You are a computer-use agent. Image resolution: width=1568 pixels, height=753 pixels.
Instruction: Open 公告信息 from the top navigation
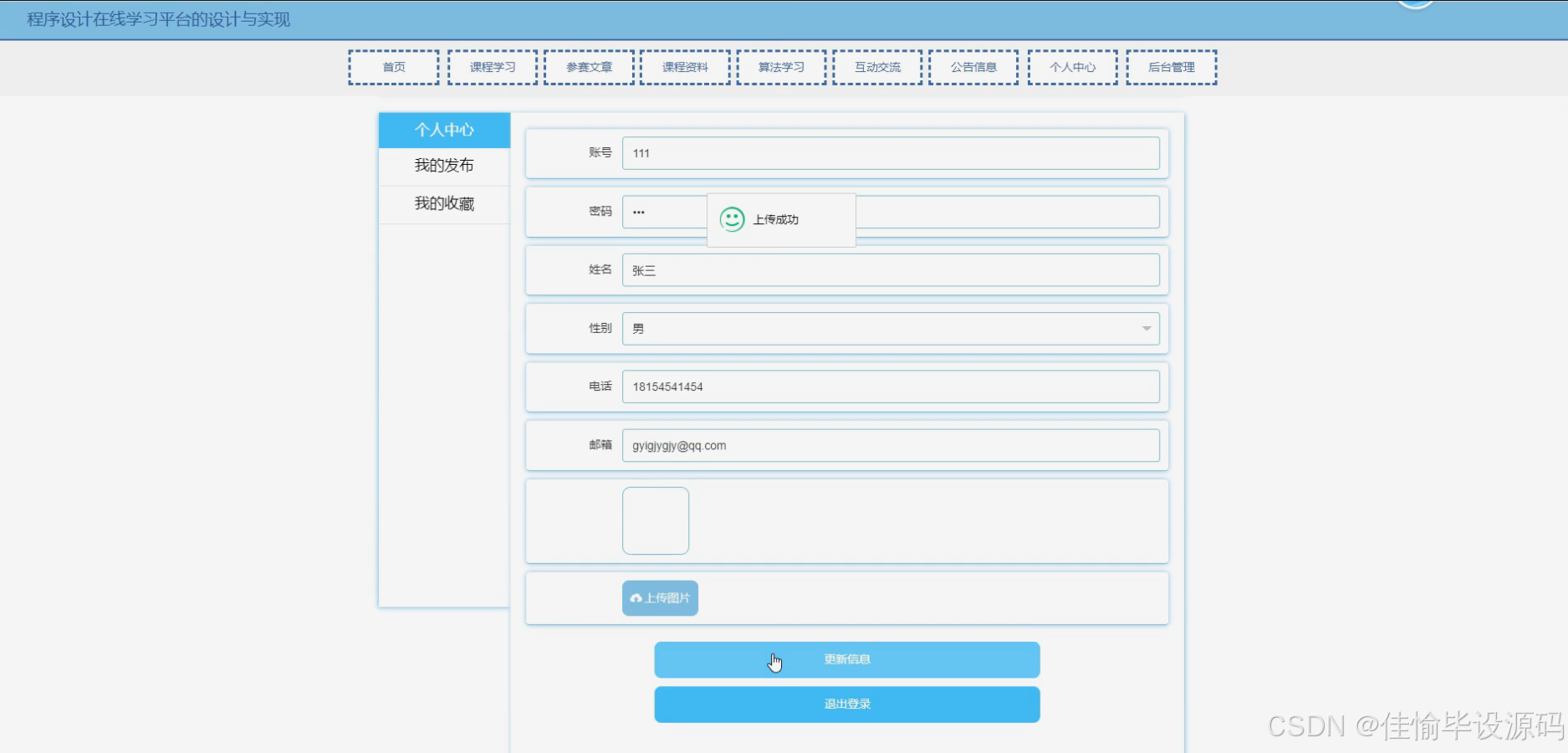point(973,68)
